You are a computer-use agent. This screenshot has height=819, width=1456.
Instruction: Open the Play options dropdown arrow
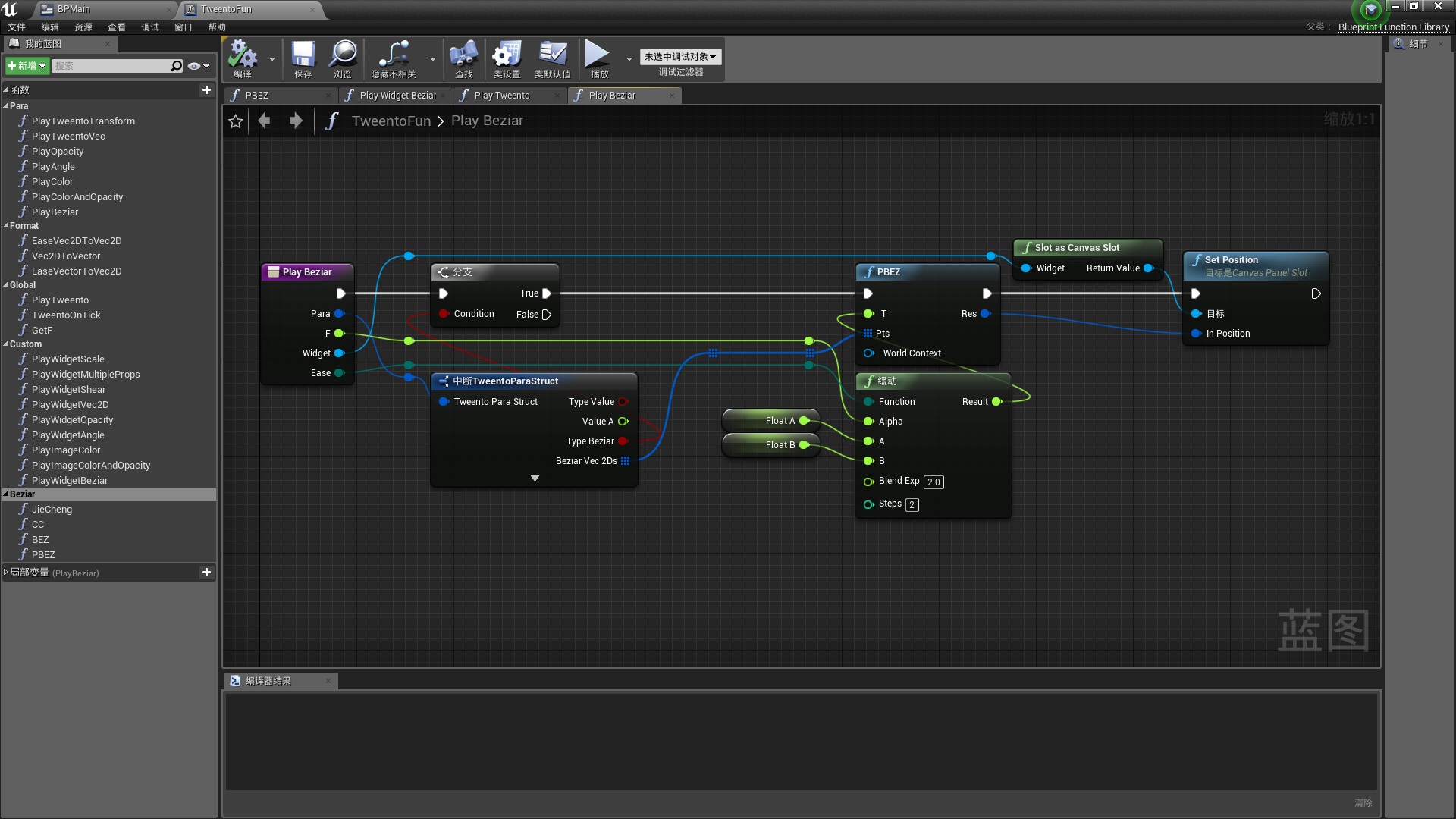pos(629,59)
